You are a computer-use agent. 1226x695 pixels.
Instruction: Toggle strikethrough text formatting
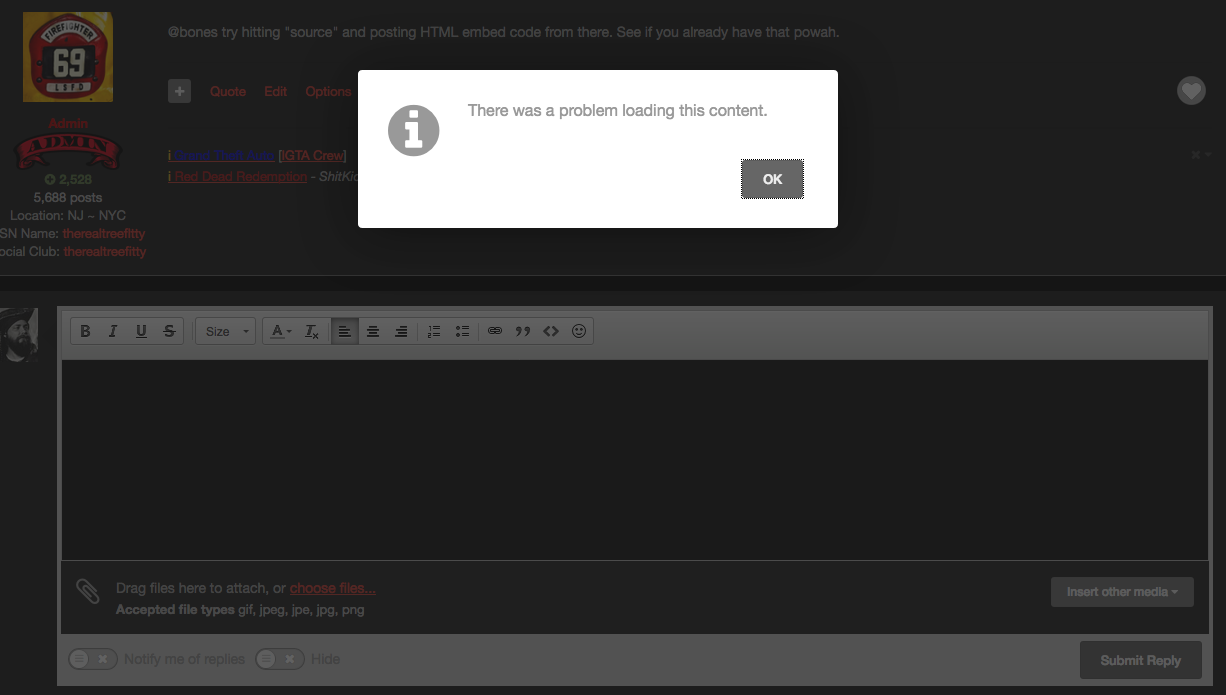click(169, 331)
